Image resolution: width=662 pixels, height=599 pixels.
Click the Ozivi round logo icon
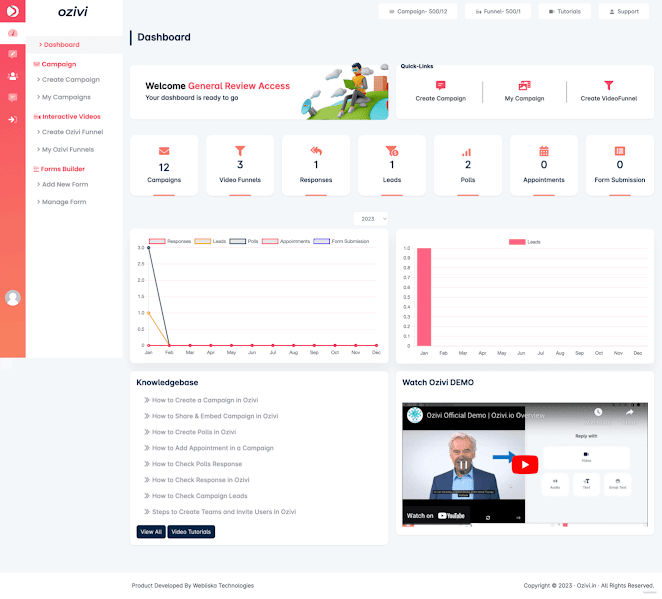click(x=13, y=11)
